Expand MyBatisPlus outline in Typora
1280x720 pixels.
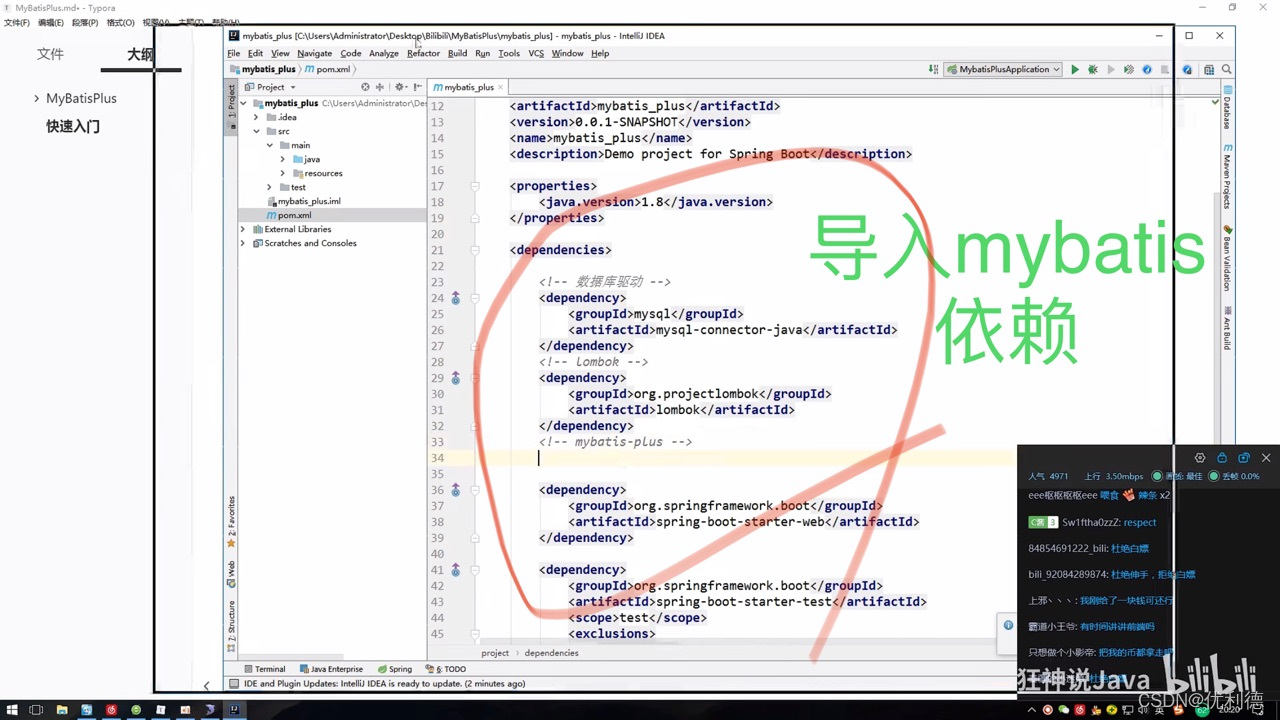click(x=36, y=98)
